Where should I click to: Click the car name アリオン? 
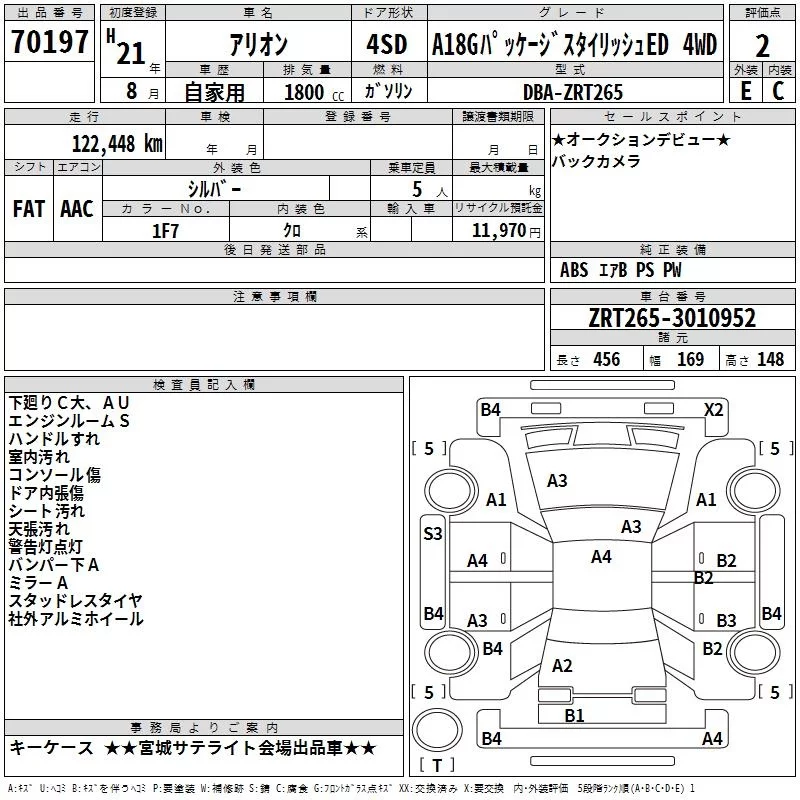[258, 44]
